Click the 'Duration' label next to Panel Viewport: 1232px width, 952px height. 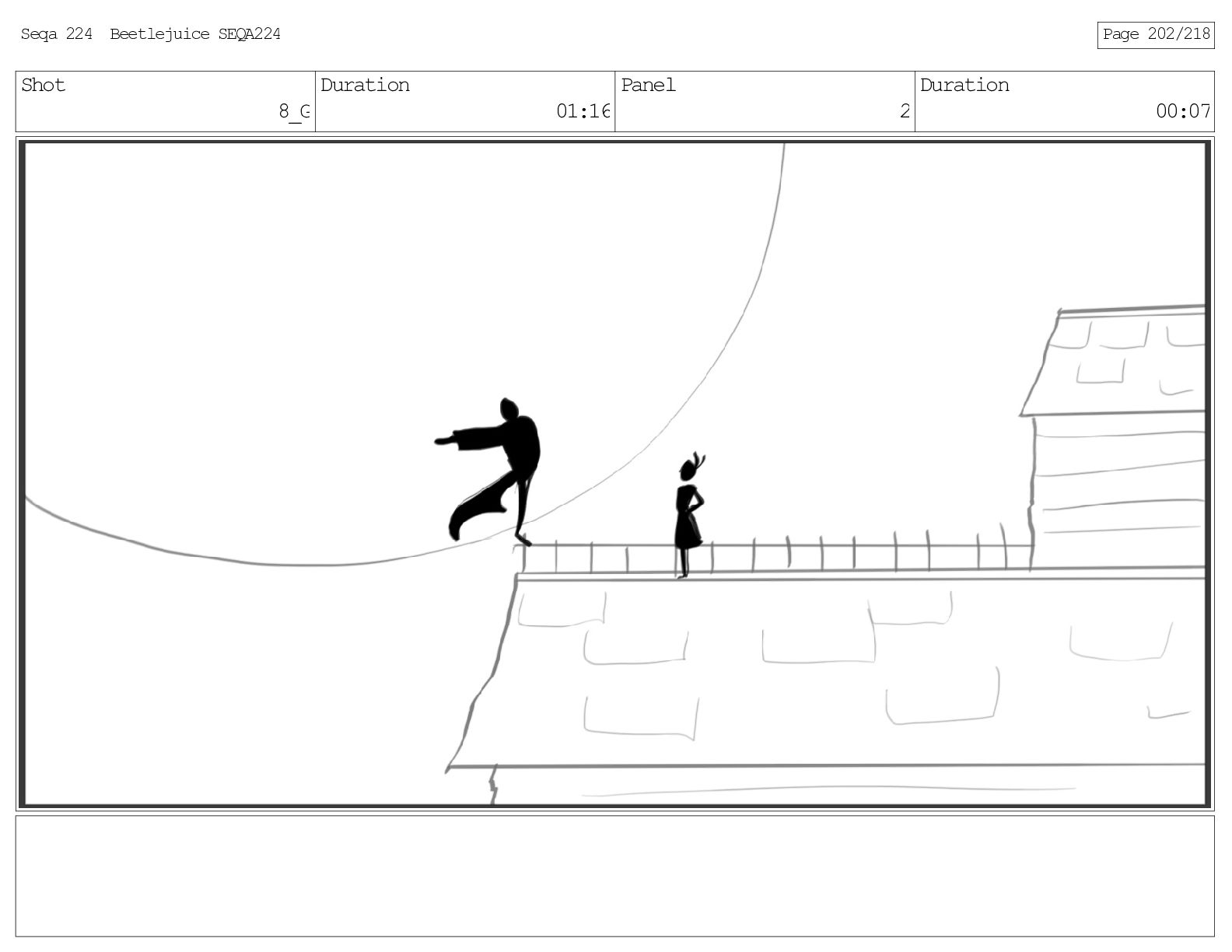[x=964, y=85]
